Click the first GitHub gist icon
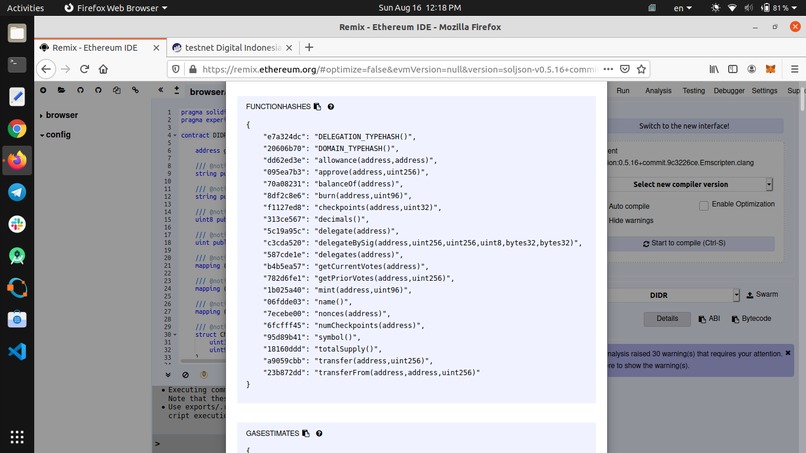Screen dimensions: 806x453 click(x=80, y=90)
